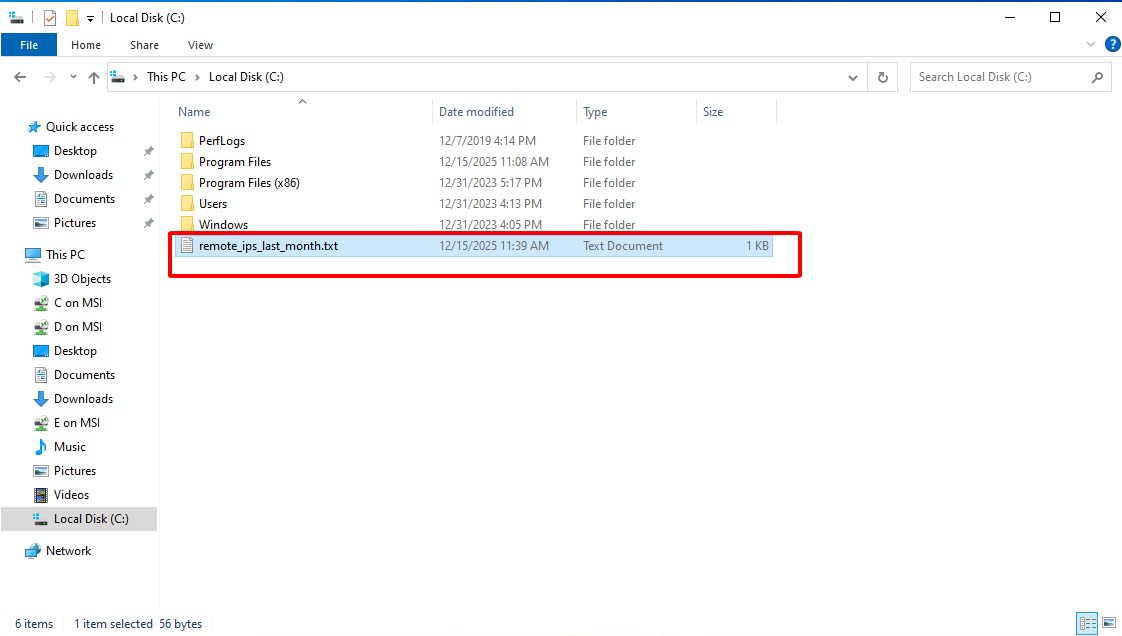Open the Recent locations dropdown arrow
This screenshot has width=1122, height=636.
[x=73, y=77]
